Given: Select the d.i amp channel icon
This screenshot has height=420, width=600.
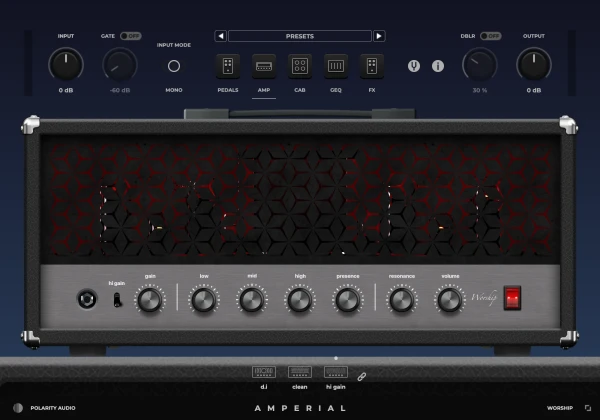Looking at the screenshot, I should point(264,372).
